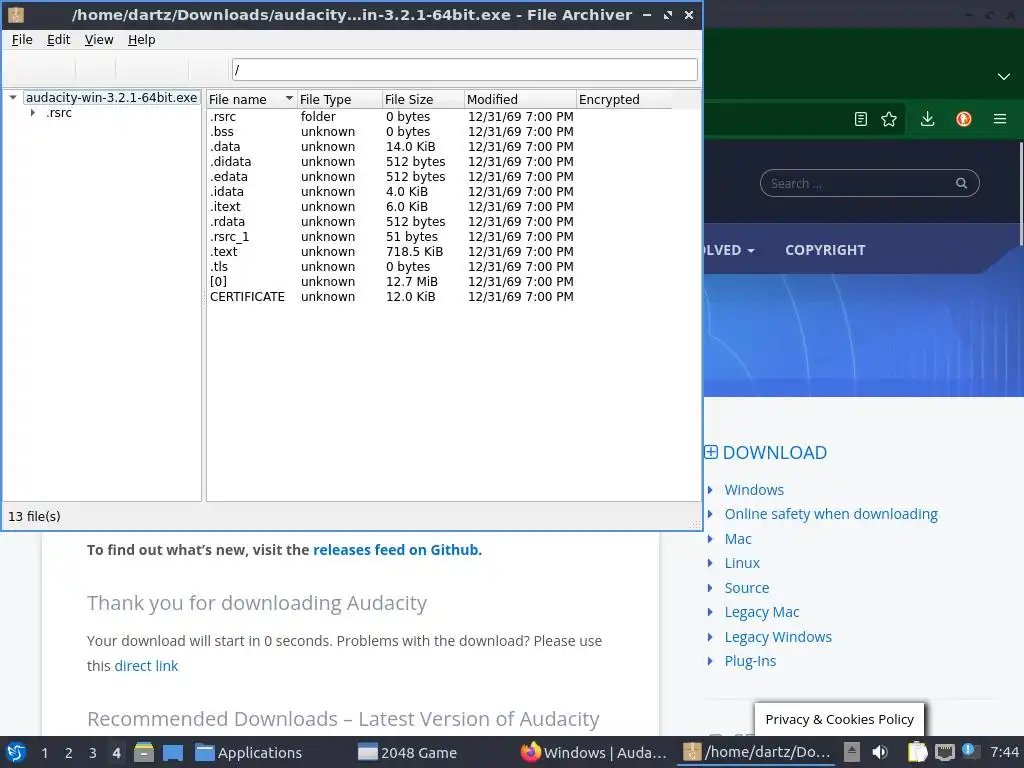This screenshot has height=768, width=1024.
Task: Select the .didata file row
Action: [x=440, y=161]
